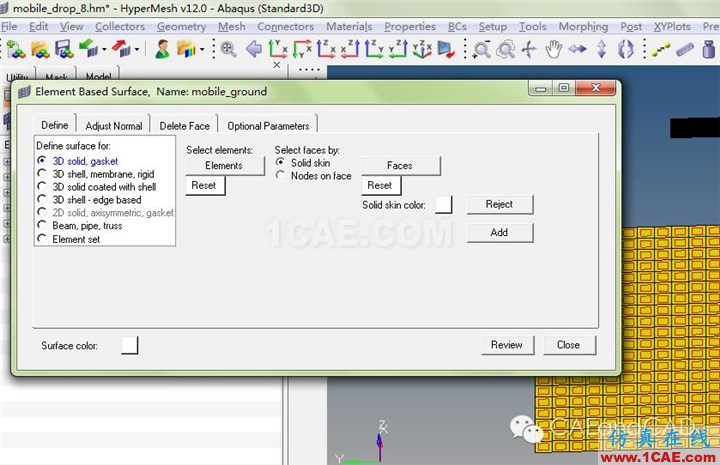Click the Review button
Screen dimensions: 720x465
507,345
